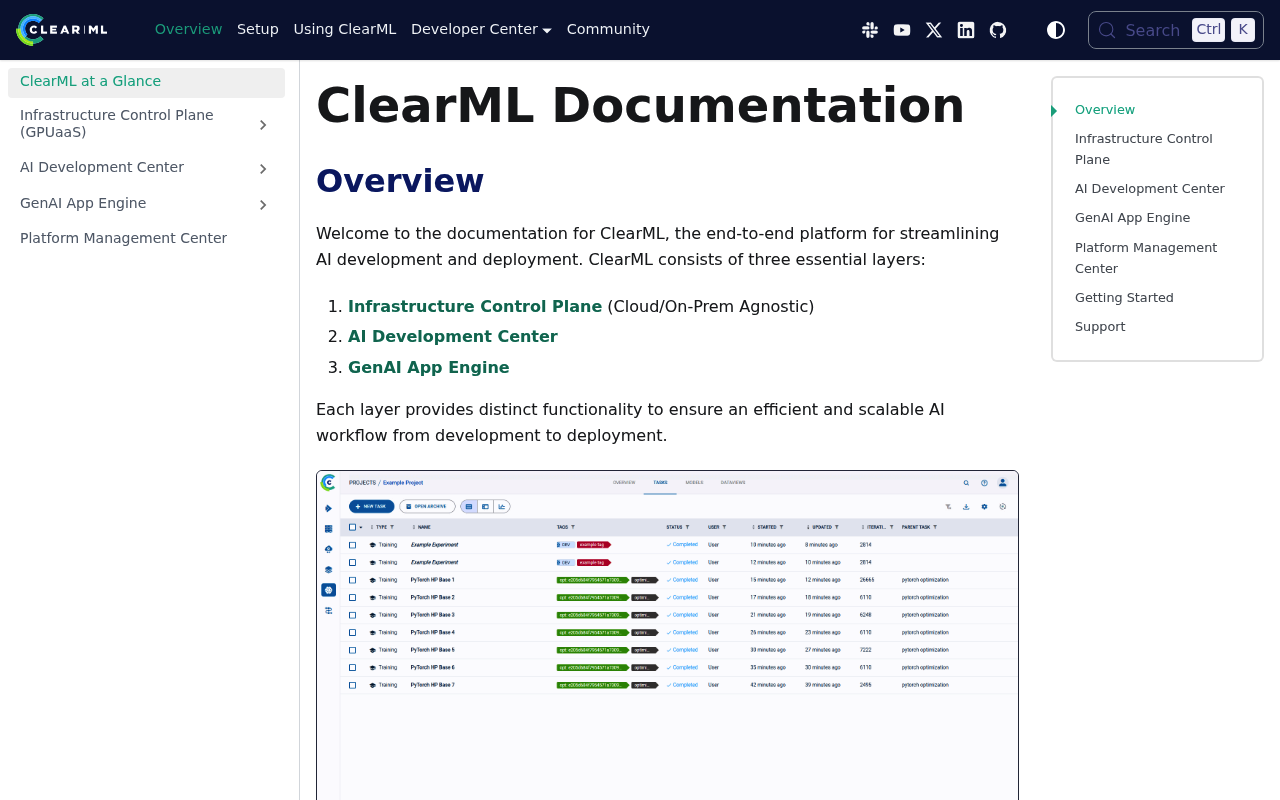Select ClearML at a Glance sidebar item
This screenshot has height=800, width=1280.
click(x=146, y=82)
